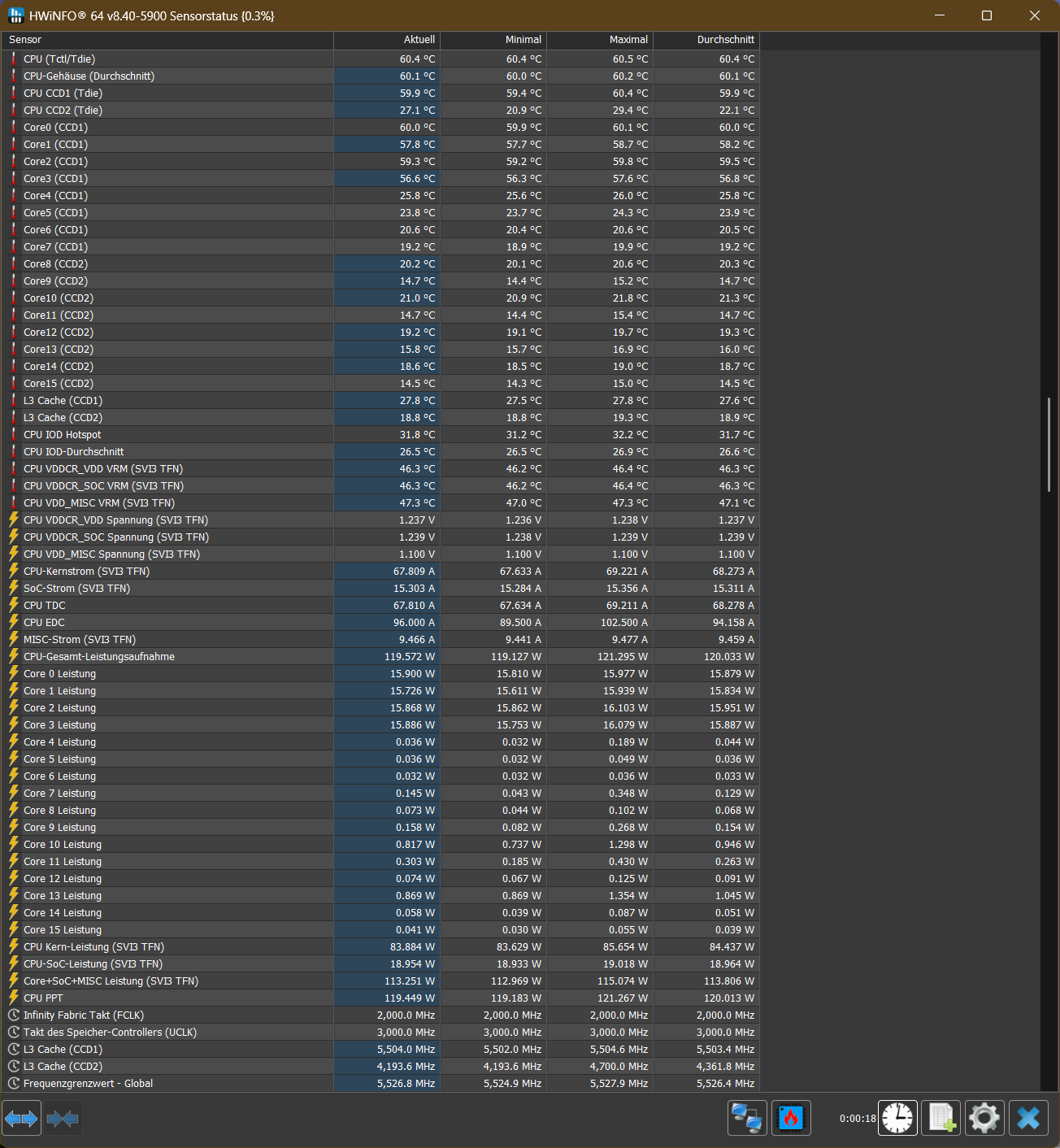Click the Durchschnitt column header
The height and width of the screenshot is (1148, 1060).
click(x=706, y=40)
